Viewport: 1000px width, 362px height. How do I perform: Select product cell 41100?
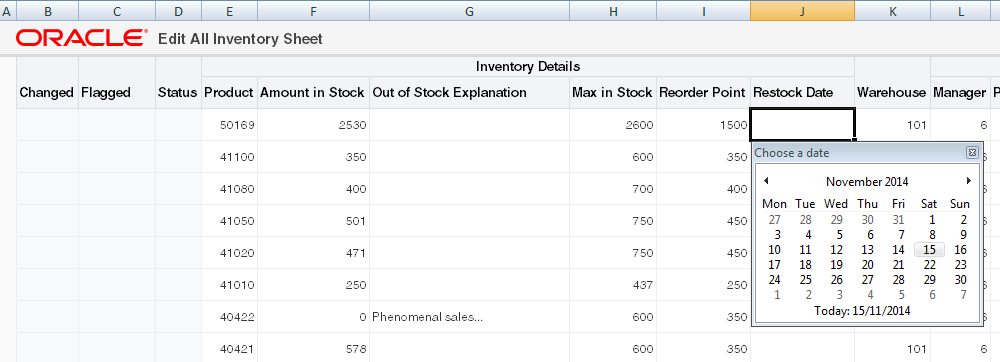[230, 157]
